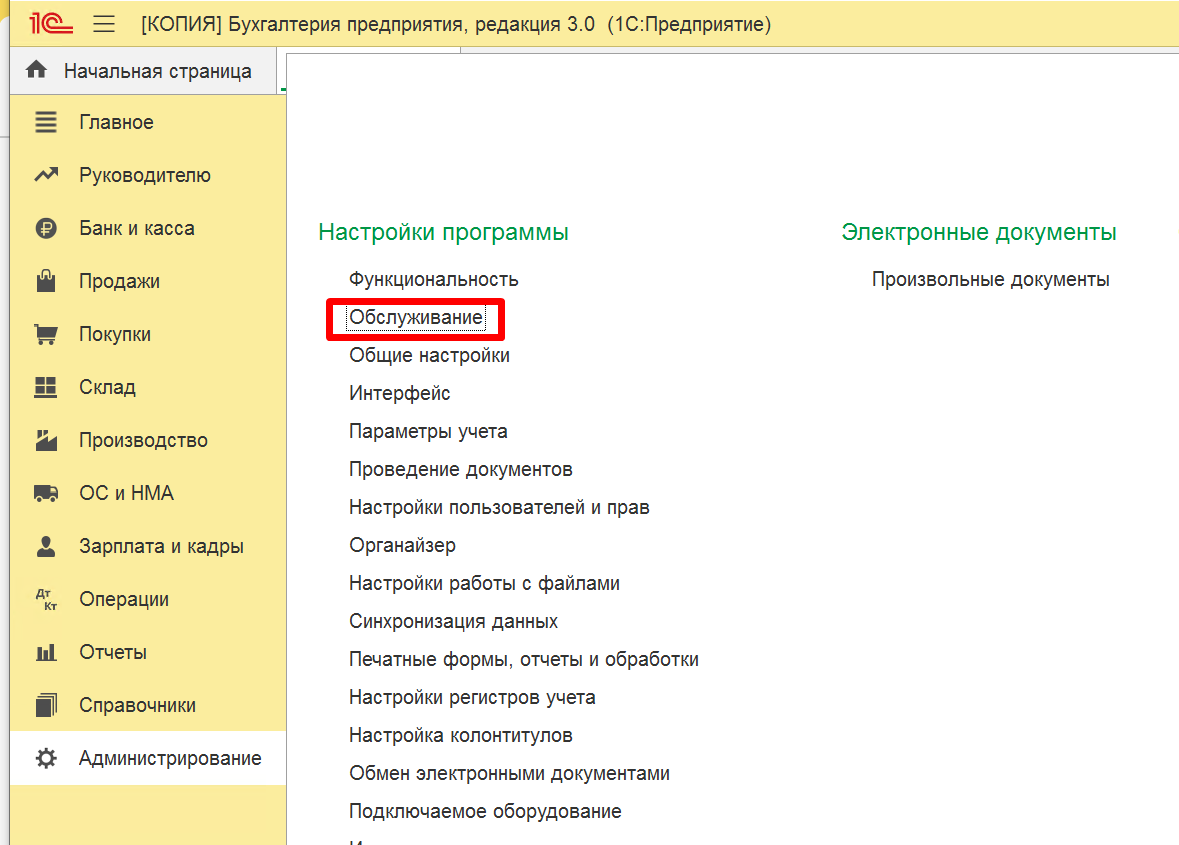Click the Настройки программы heading
Screen dimensions: 1179x845
pos(444,232)
